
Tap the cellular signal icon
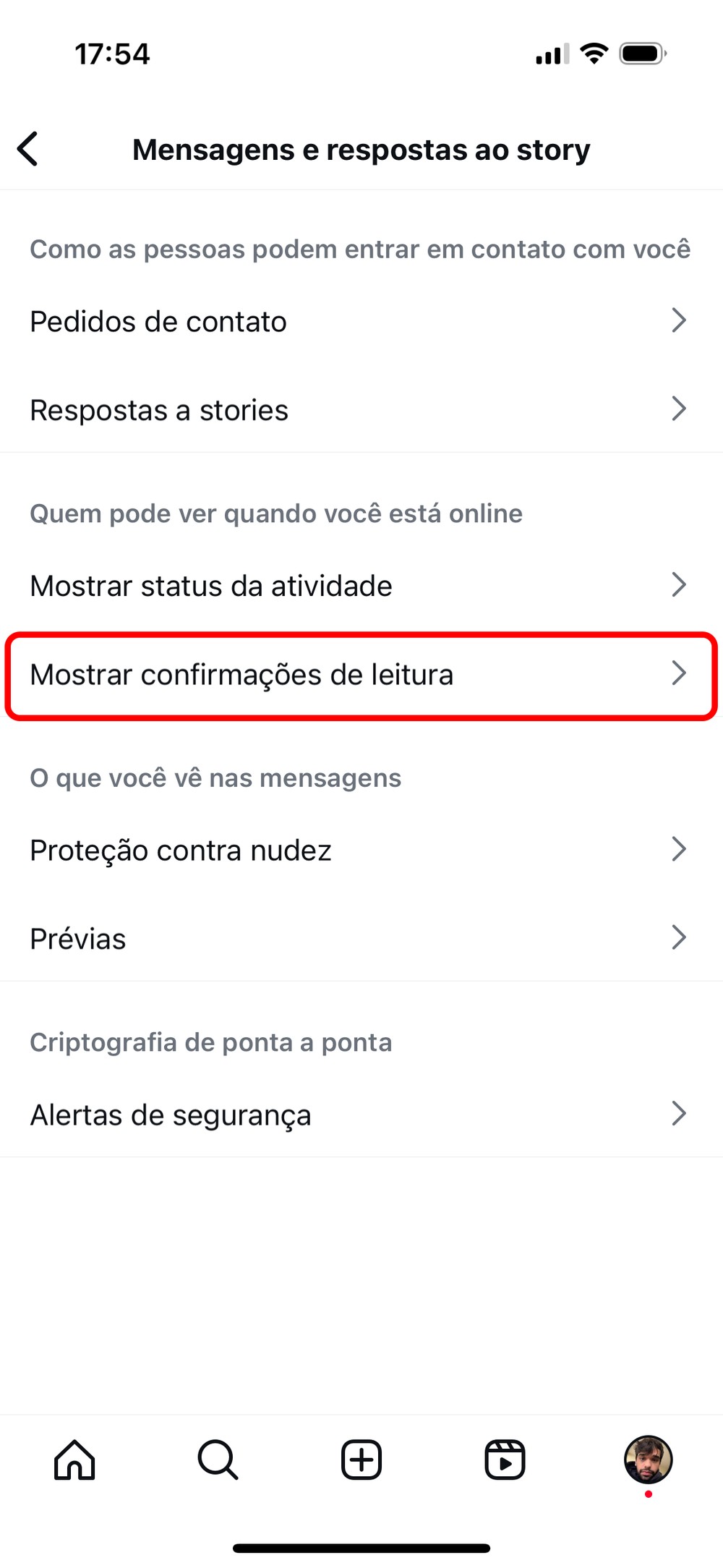click(552, 54)
